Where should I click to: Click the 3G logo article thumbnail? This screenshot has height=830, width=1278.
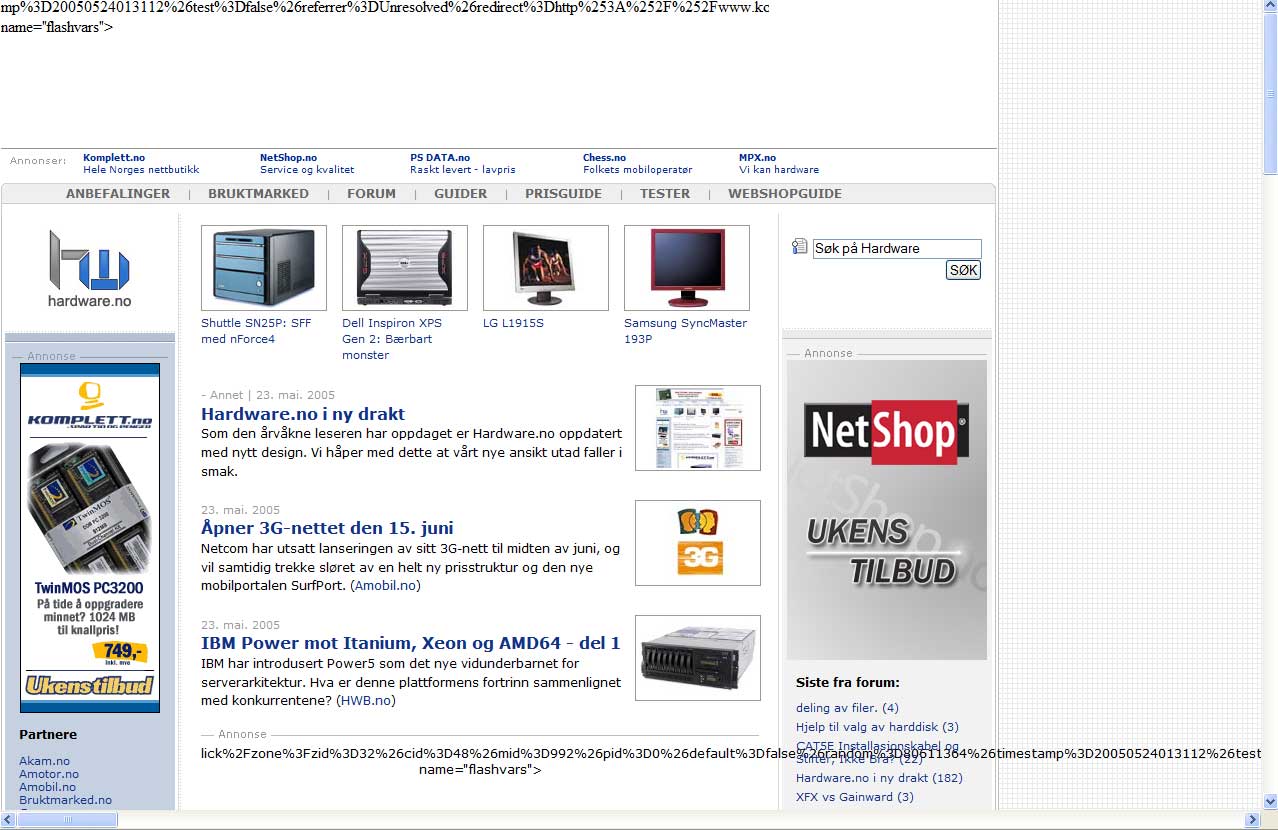tap(698, 543)
